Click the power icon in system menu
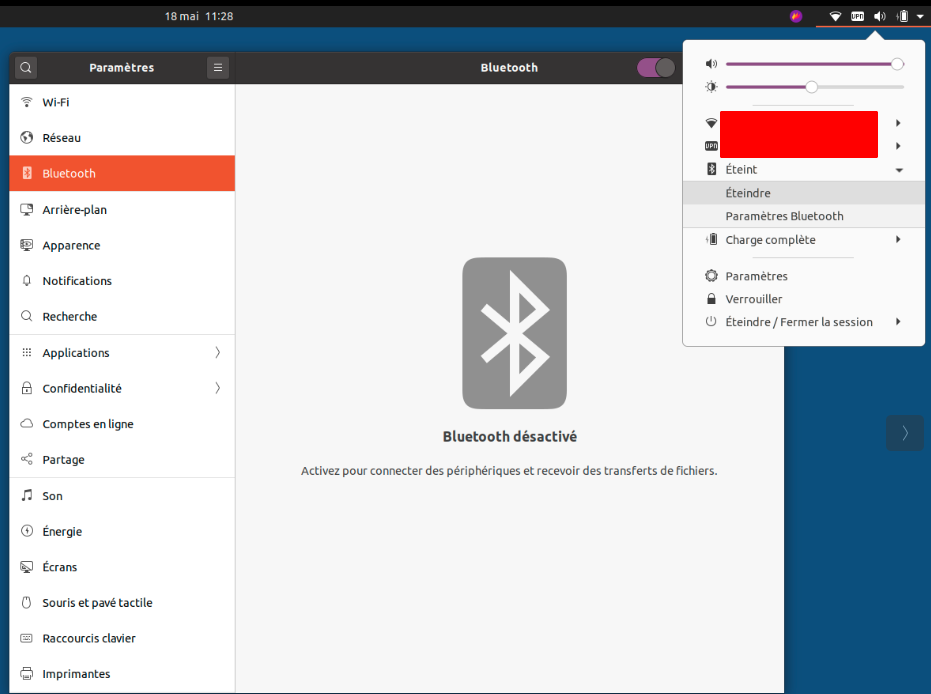The height and width of the screenshot is (694, 931). coord(711,322)
